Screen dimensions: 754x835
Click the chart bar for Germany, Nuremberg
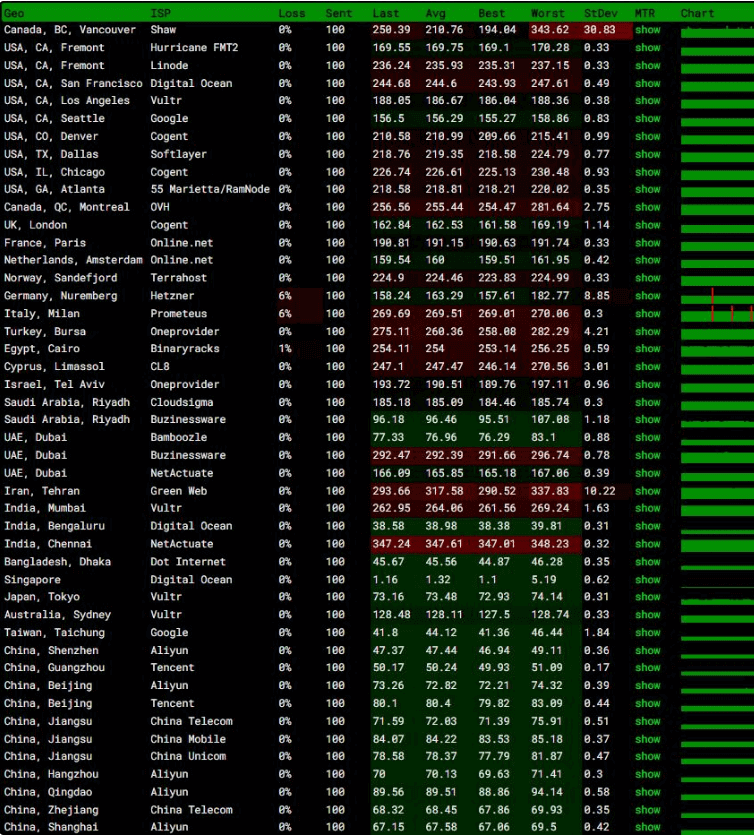[x=716, y=296]
